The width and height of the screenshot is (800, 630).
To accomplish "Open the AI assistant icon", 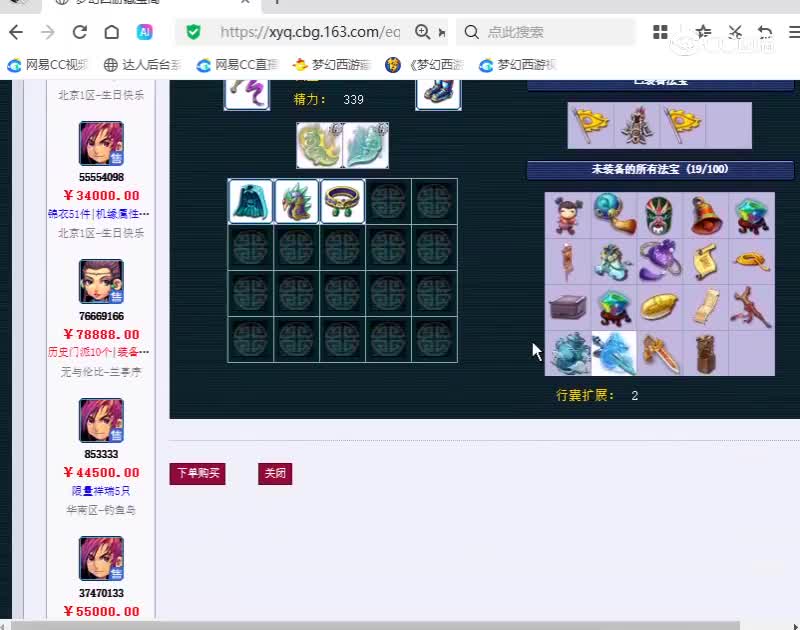I will (x=144, y=32).
